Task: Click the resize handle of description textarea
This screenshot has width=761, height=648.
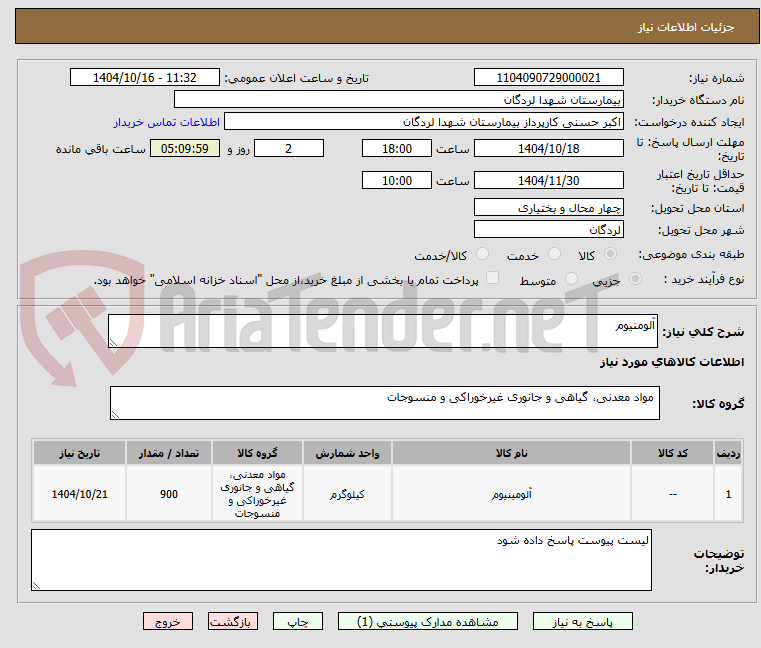Action: 113,343
